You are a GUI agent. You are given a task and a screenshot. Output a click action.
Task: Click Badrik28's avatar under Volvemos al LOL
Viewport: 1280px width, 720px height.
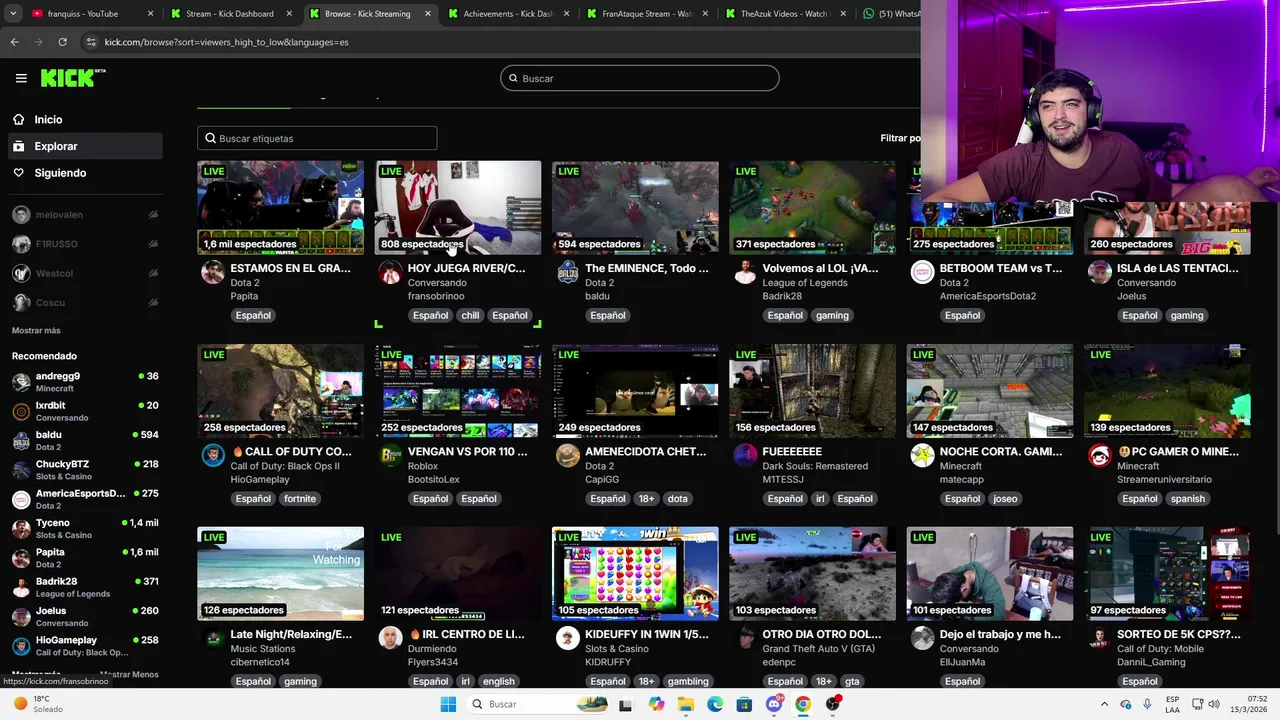pos(745,273)
